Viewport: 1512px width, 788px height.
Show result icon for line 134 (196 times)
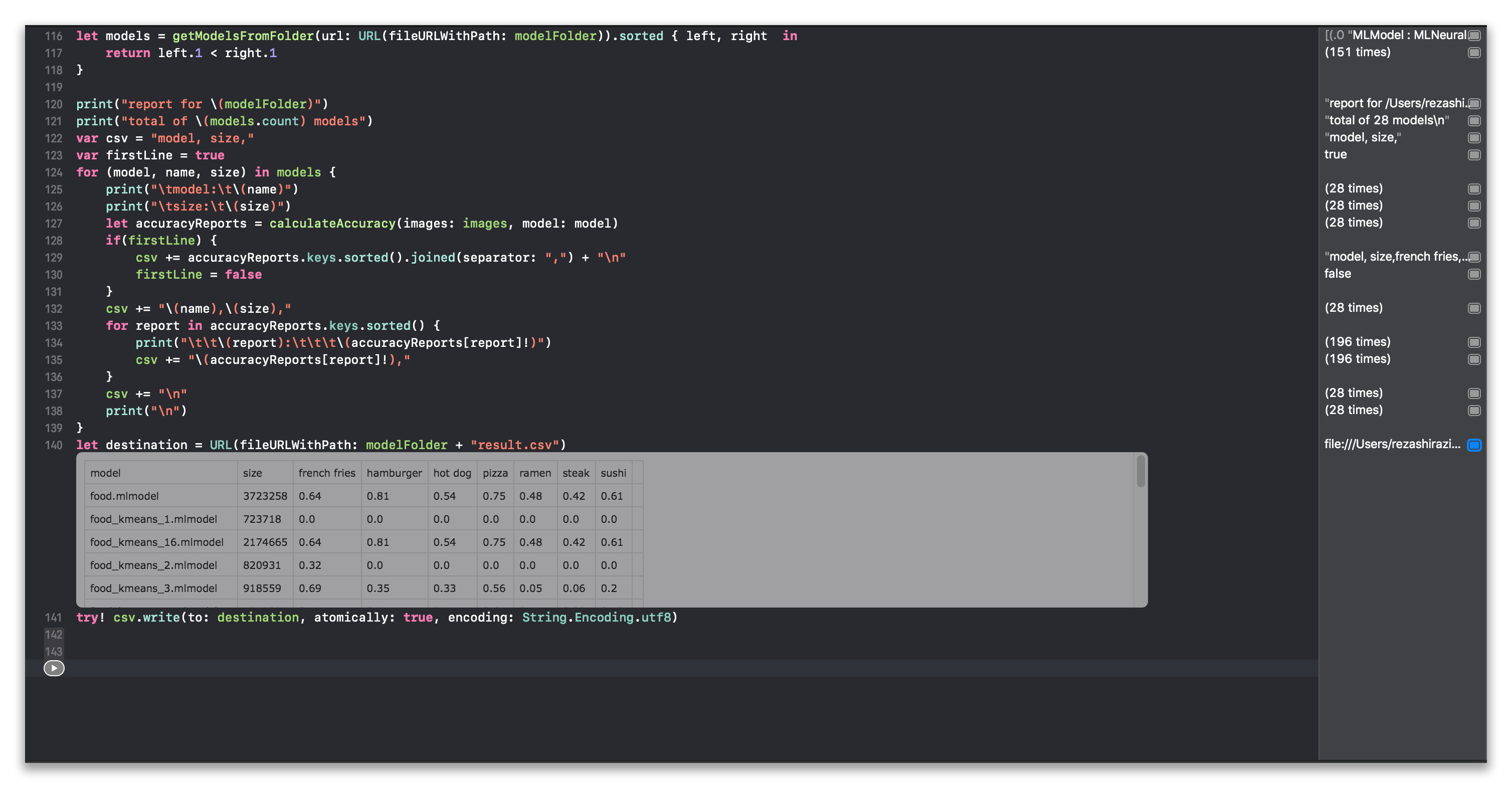(1474, 342)
